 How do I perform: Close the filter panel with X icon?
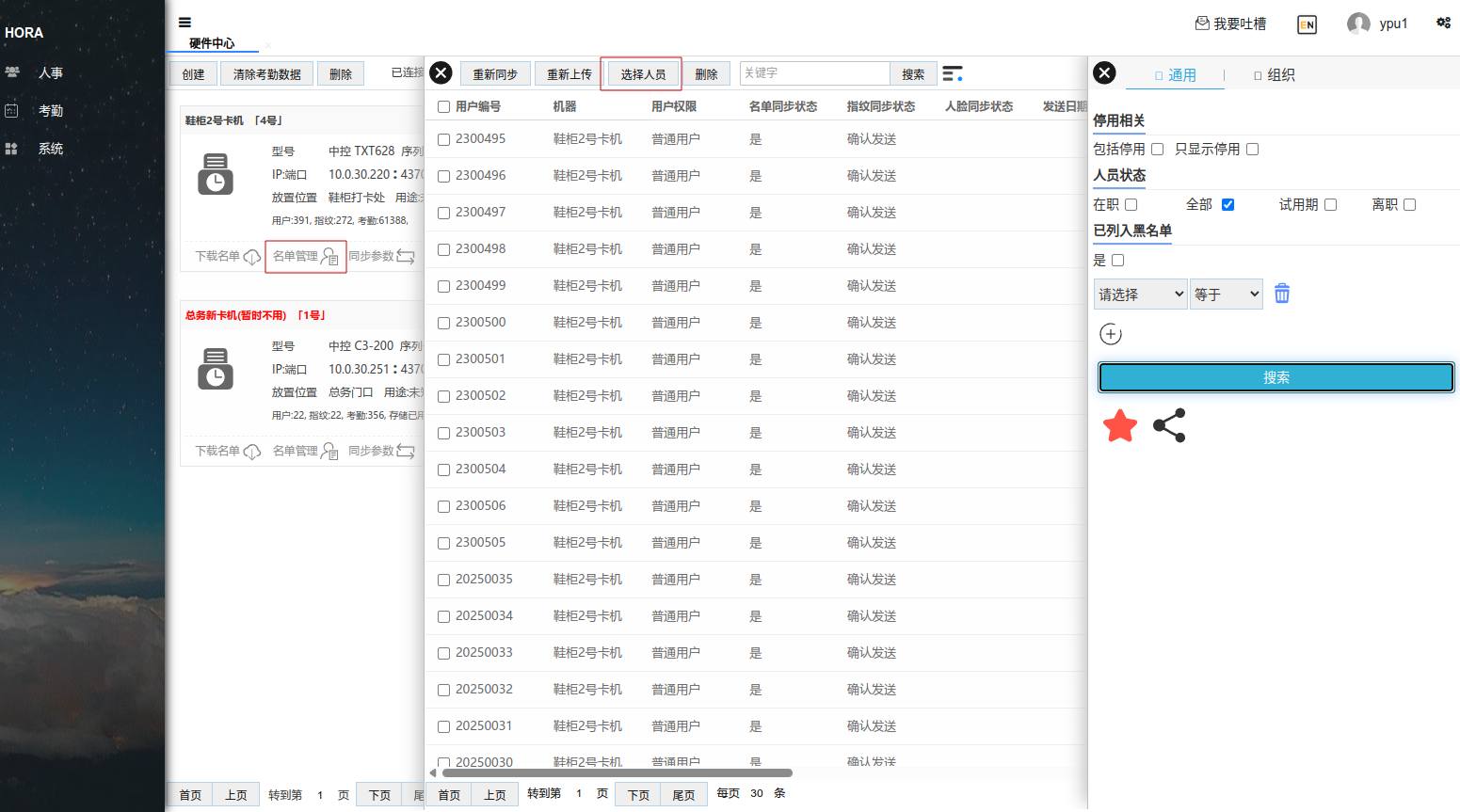(1104, 73)
